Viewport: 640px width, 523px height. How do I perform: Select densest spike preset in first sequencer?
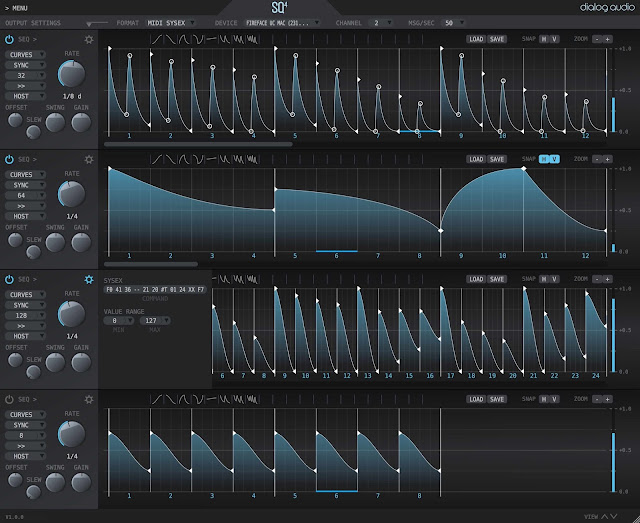point(253,39)
